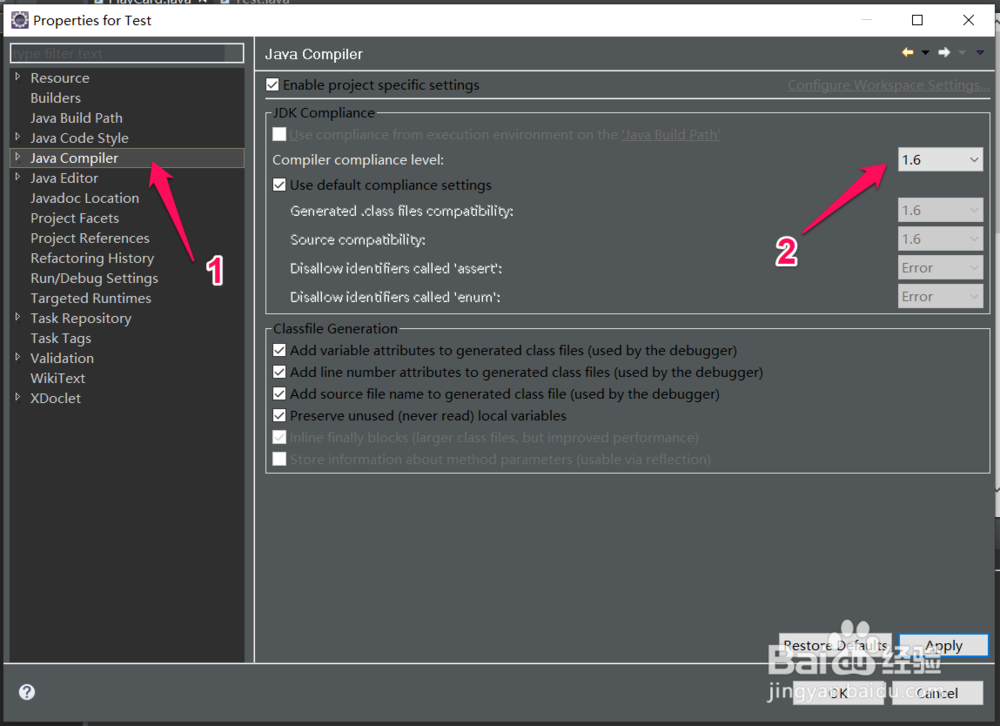Expand the XDoclet node
Screen dimensions: 1000x726
click(x=18, y=397)
